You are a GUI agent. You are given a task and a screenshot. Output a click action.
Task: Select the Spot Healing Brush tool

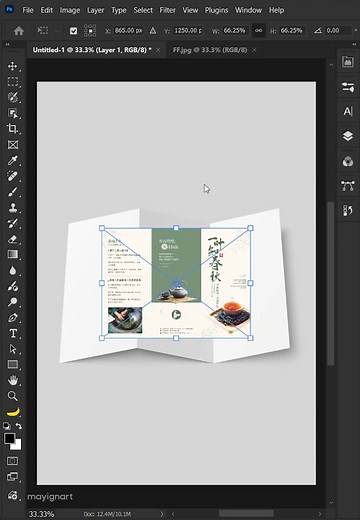[13, 176]
